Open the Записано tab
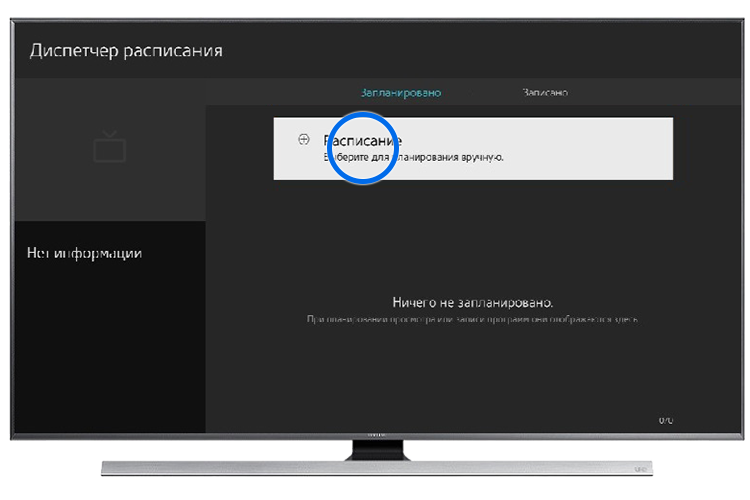750x500 pixels. (545, 93)
